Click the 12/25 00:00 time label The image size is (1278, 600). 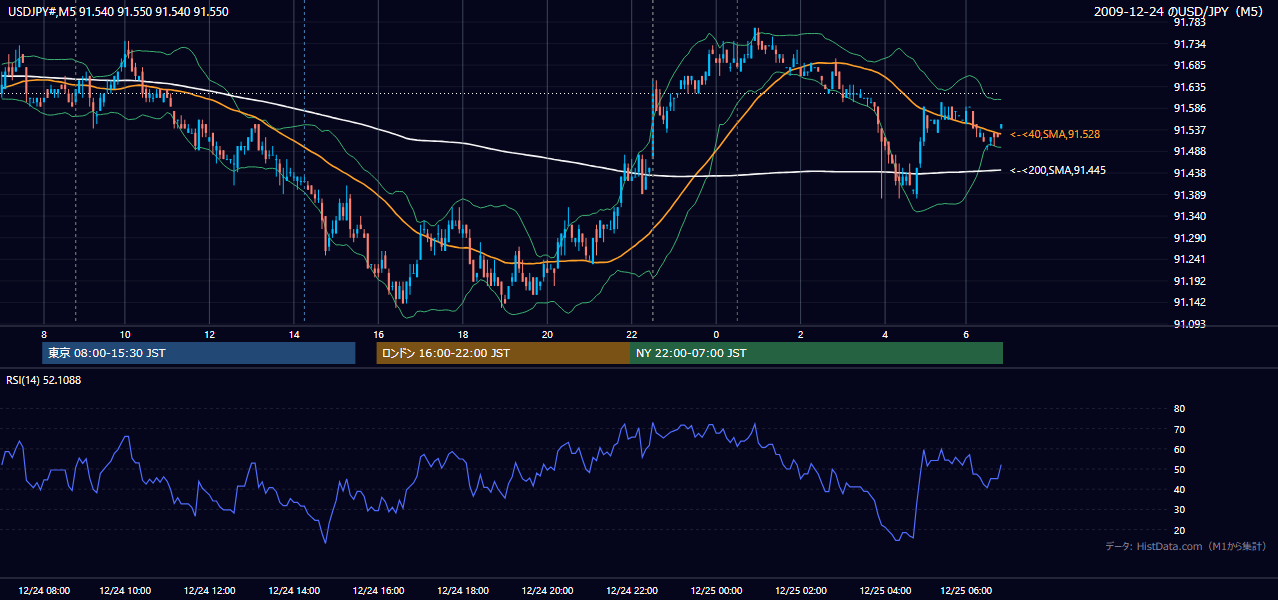tap(716, 591)
